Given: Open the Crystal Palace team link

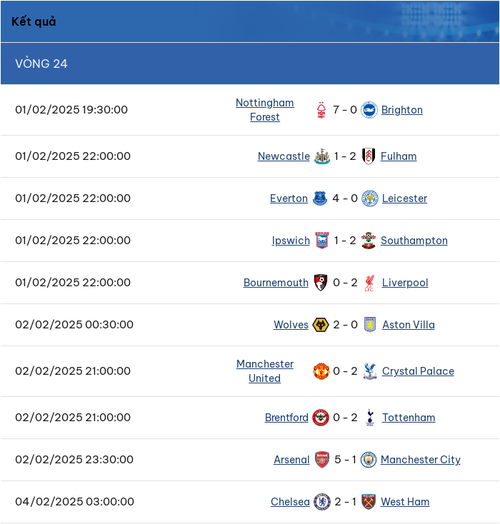Looking at the screenshot, I should (418, 371).
